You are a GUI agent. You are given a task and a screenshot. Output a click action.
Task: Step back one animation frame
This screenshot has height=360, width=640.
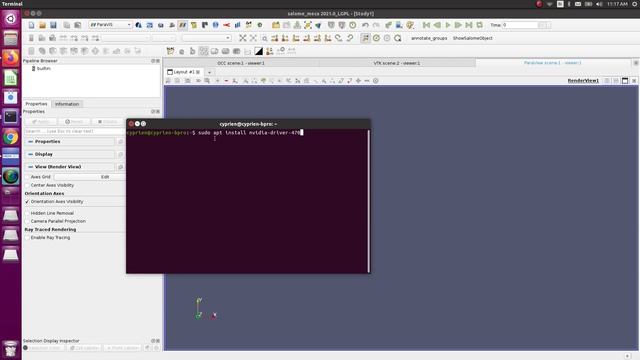437,25
